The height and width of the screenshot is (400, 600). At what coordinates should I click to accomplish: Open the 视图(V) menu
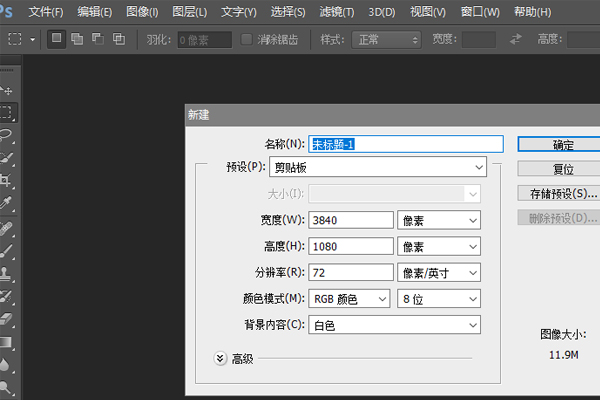point(428,12)
